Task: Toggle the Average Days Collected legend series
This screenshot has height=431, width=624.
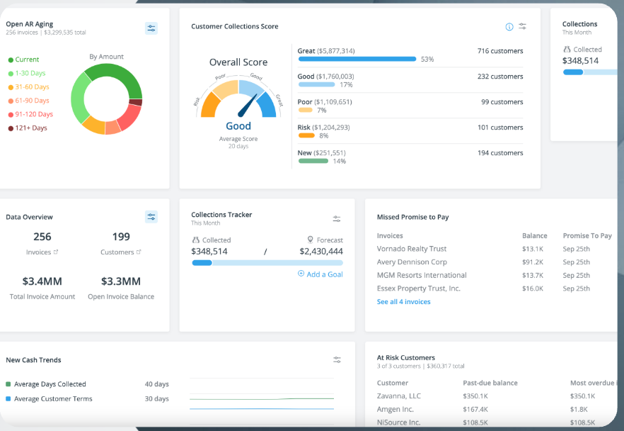Action: (46, 384)
